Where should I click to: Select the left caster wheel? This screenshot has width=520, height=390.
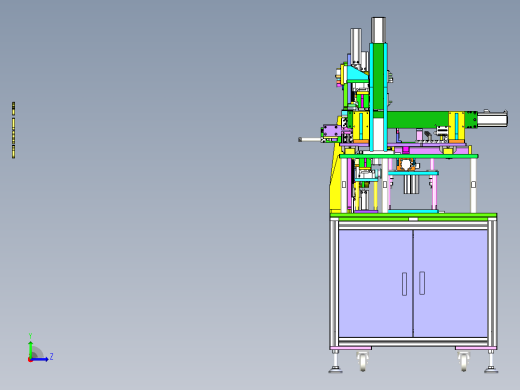pyautogui.click(x=363, y=361)
